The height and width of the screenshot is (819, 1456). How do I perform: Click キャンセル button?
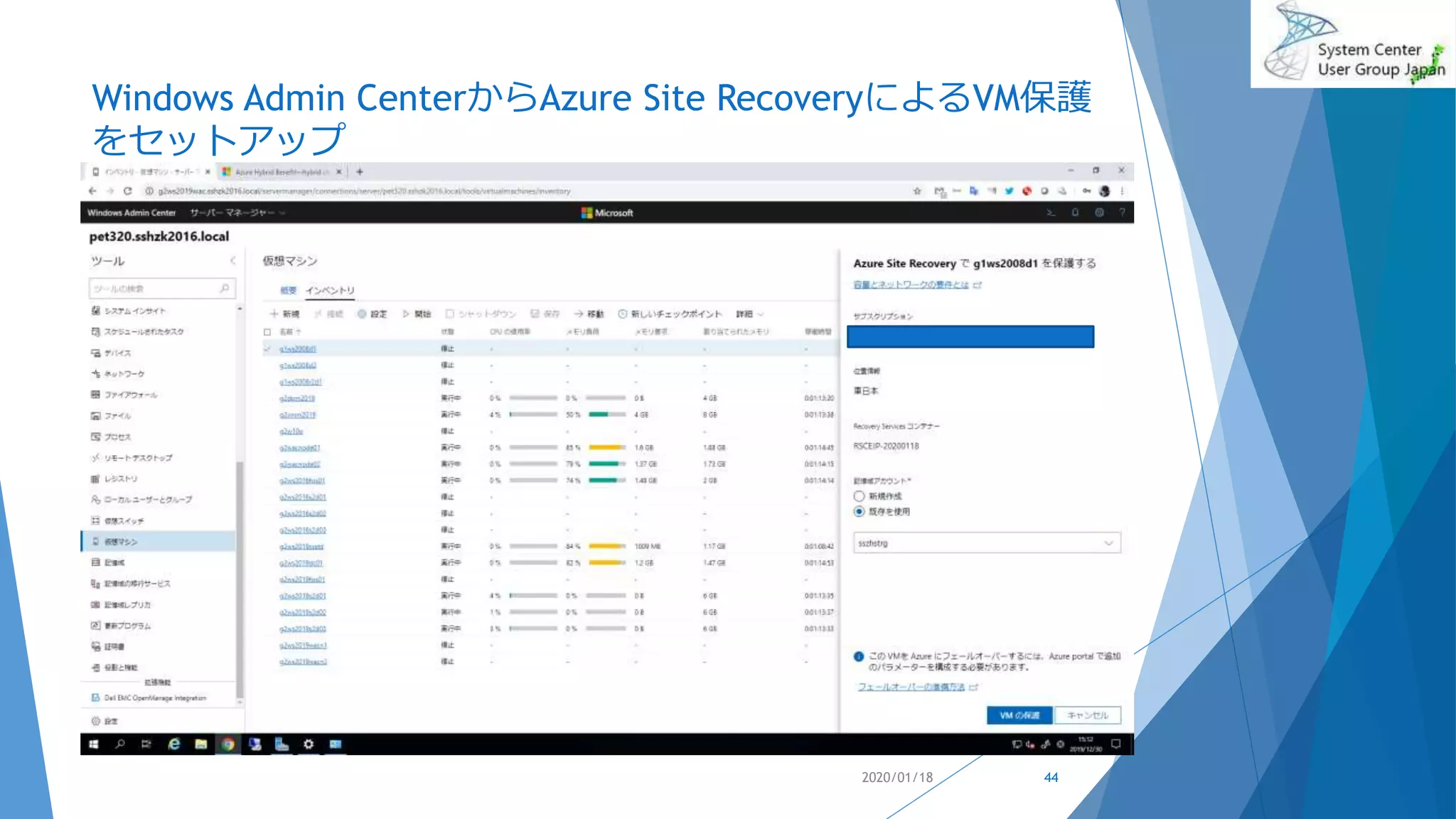click(x=1088, y=715)
